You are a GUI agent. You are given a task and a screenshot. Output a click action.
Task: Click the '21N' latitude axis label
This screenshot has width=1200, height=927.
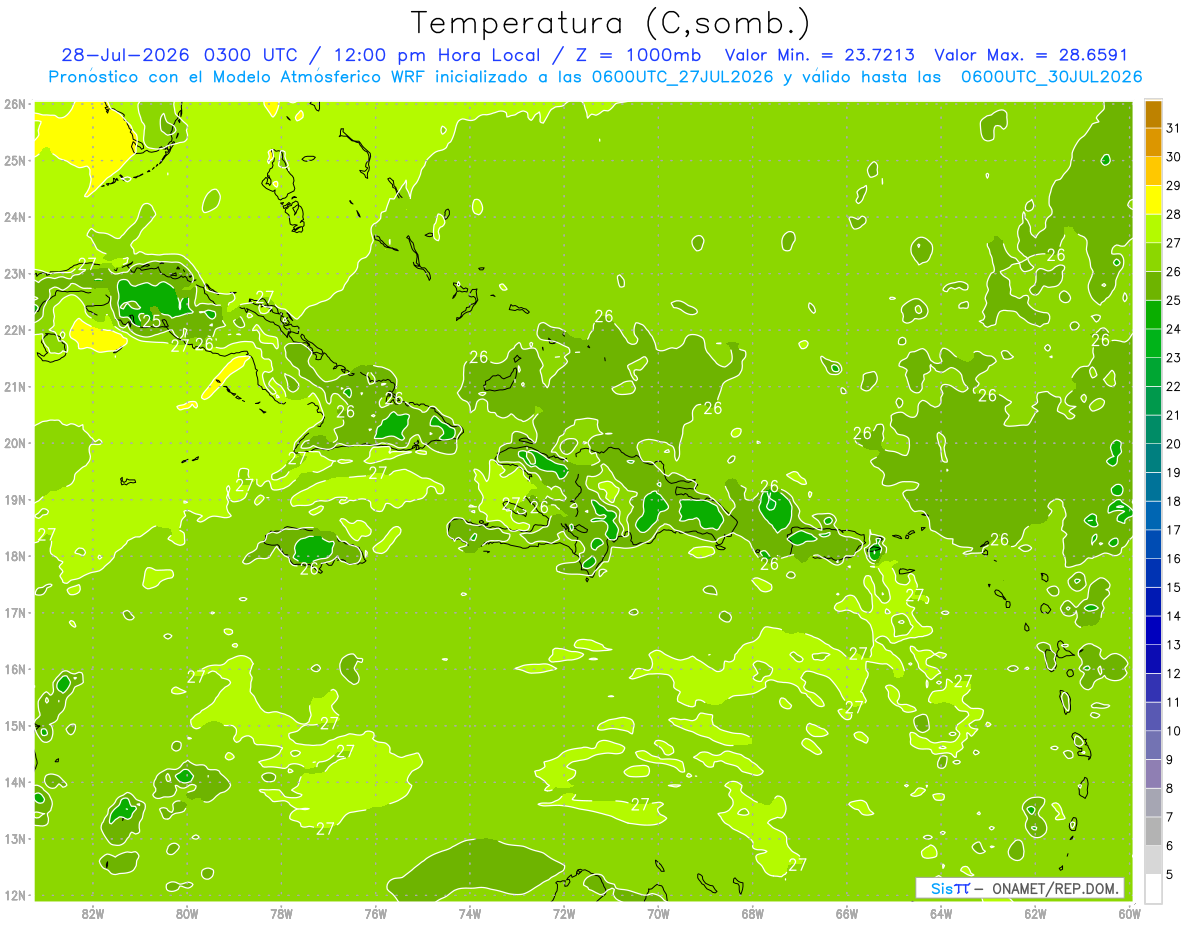(x=14, y=386)
